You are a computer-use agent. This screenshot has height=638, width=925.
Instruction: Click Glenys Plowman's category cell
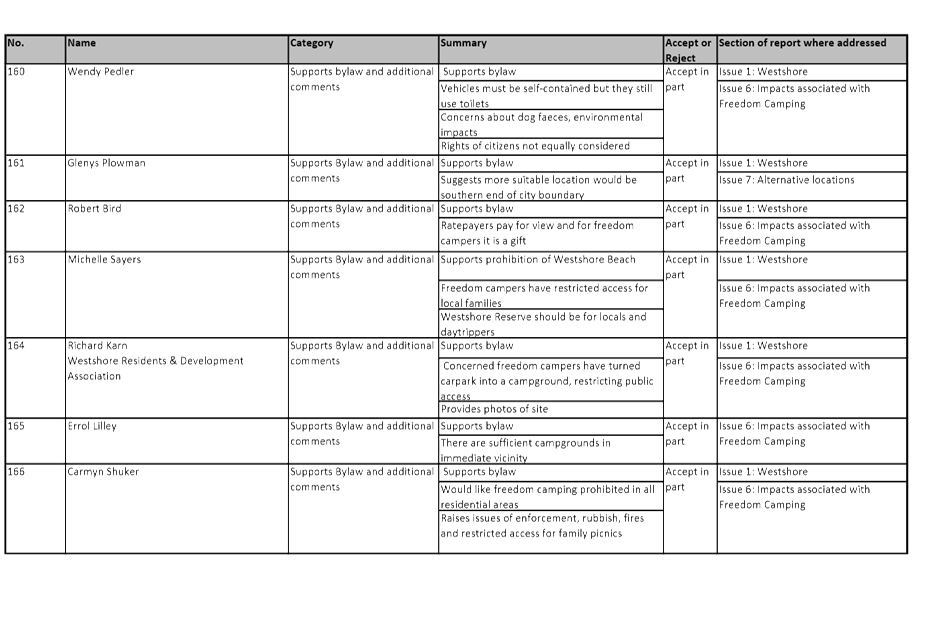[x=363, y=178]
